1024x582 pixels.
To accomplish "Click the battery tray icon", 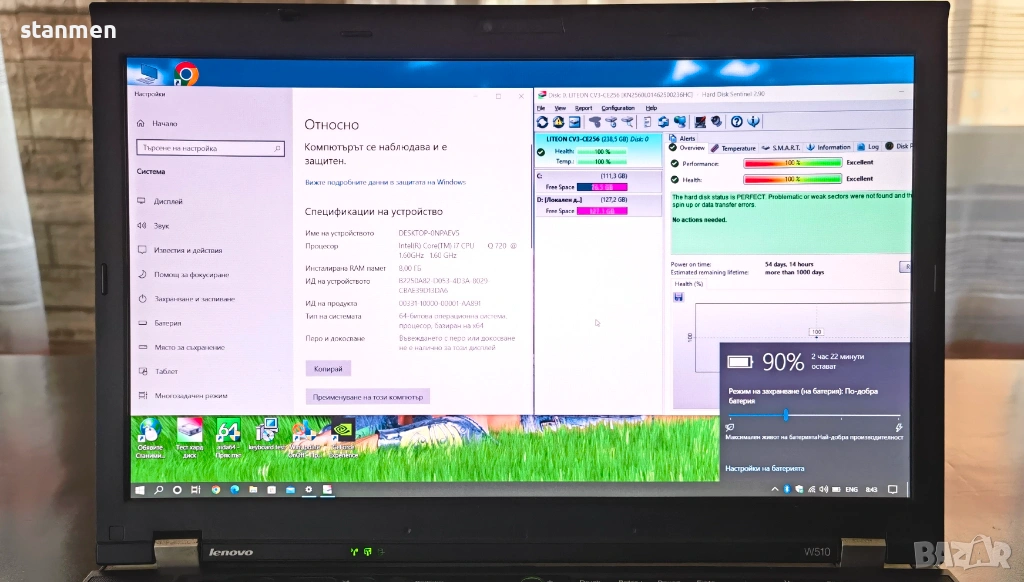I will [836, 489].
